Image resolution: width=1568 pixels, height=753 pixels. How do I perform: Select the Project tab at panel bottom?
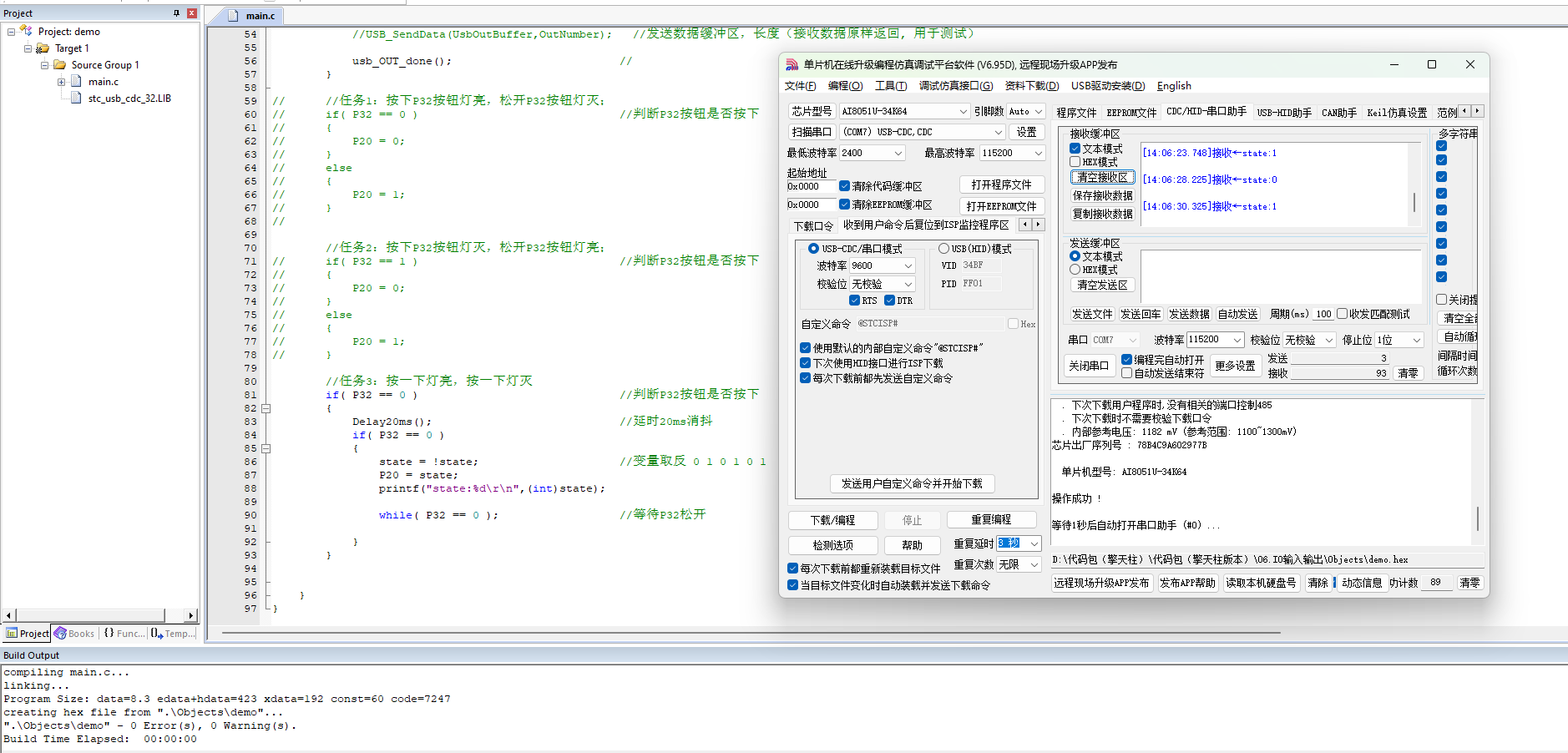coord(28,634)
